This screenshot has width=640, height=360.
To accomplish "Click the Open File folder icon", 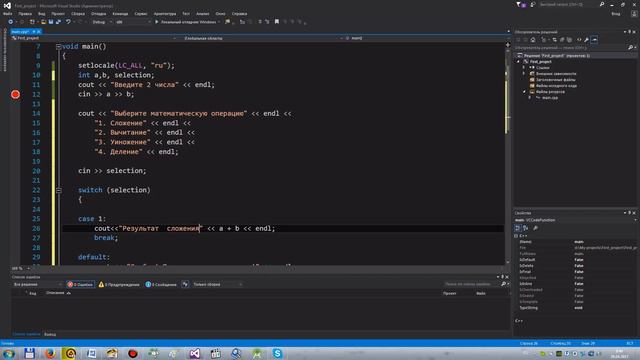I will (43, 22).
